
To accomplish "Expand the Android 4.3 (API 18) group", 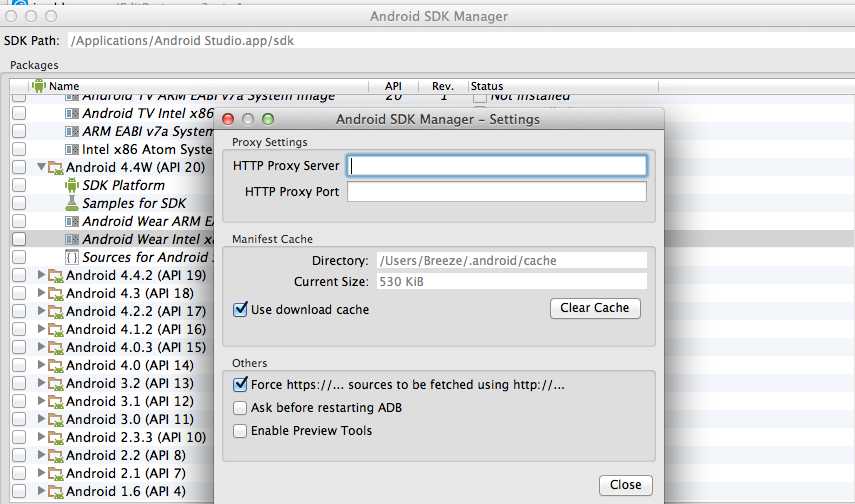I will point(41,293).
